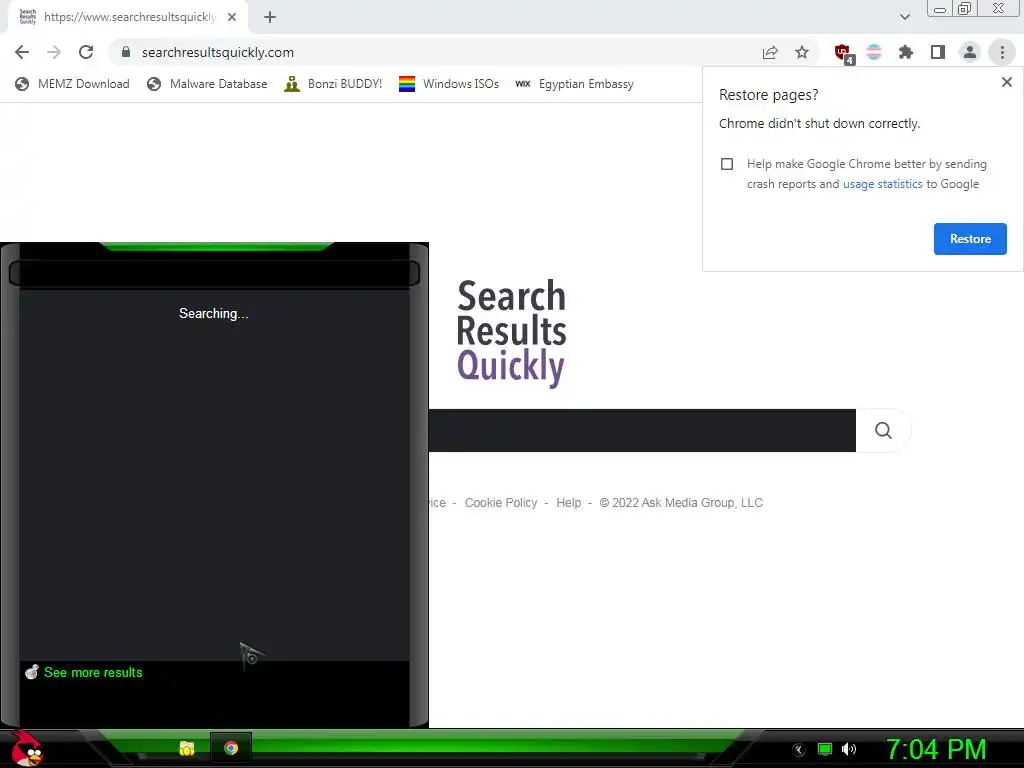Click the striped flag extension icon
This screenshot has height=768, width=1024.
coord(874,52)
